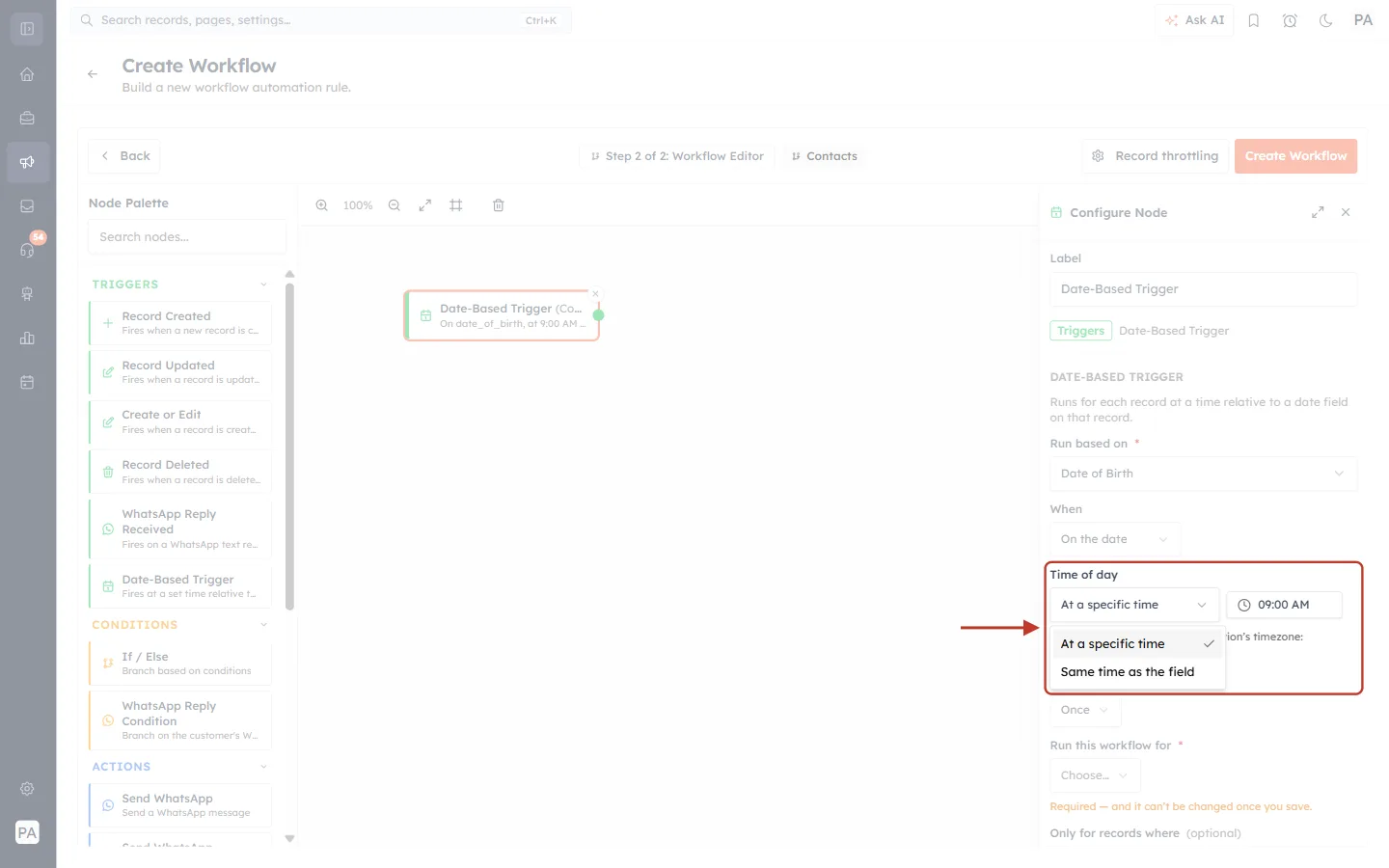
Task: Open the bookmark icon in top bar
Action: coord(1254,20)
